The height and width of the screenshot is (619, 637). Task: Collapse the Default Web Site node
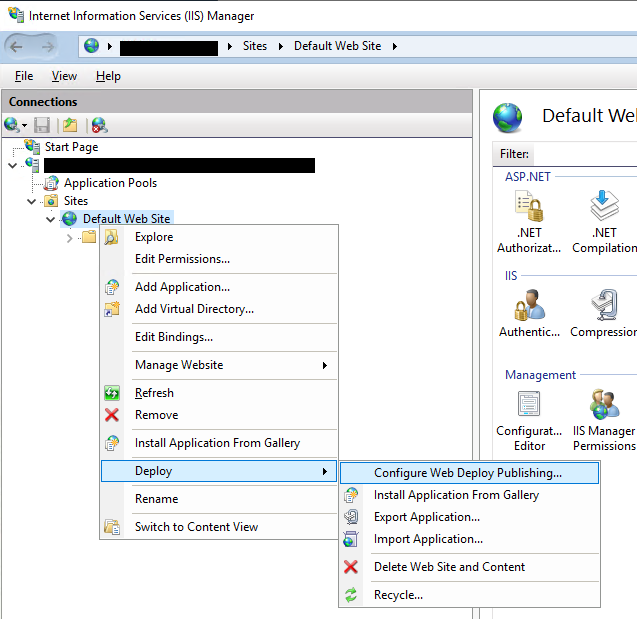(x=51, y=219)
